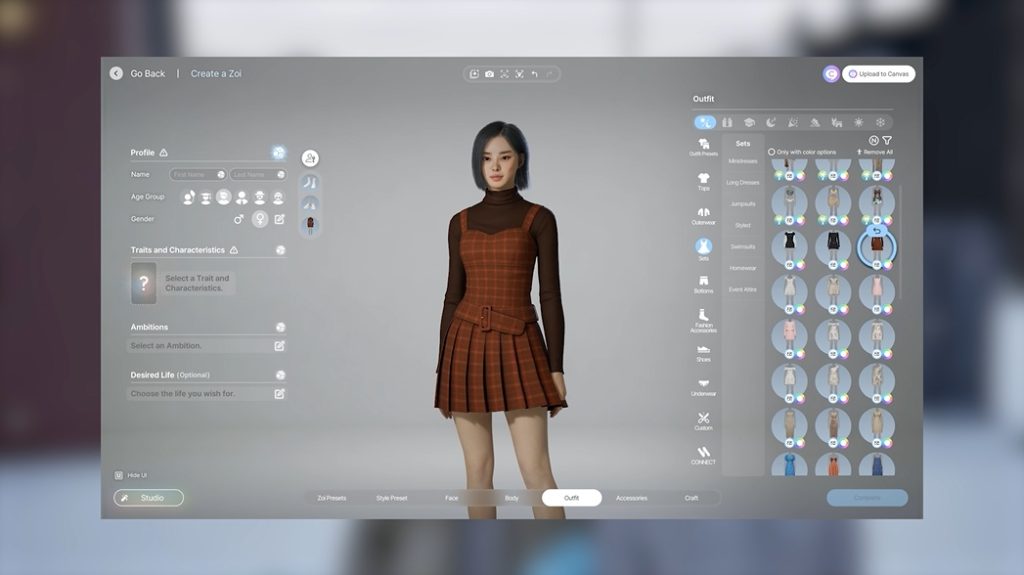Select the graduation cap outfit category
Image resolution: width=1024 pixels, height=575 pixels.
[x=749, y=122]
